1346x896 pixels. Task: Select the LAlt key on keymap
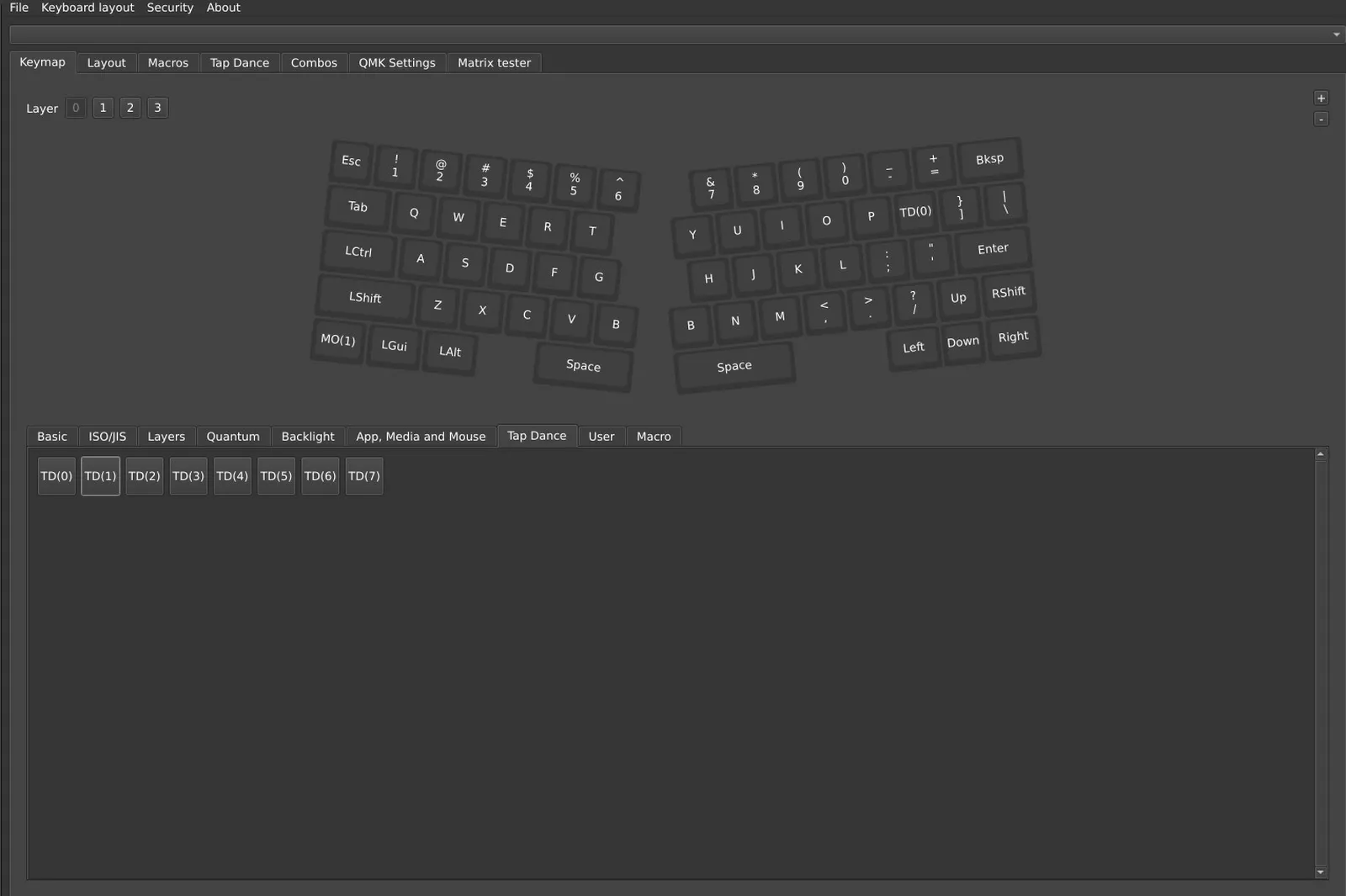click(450, 351)
